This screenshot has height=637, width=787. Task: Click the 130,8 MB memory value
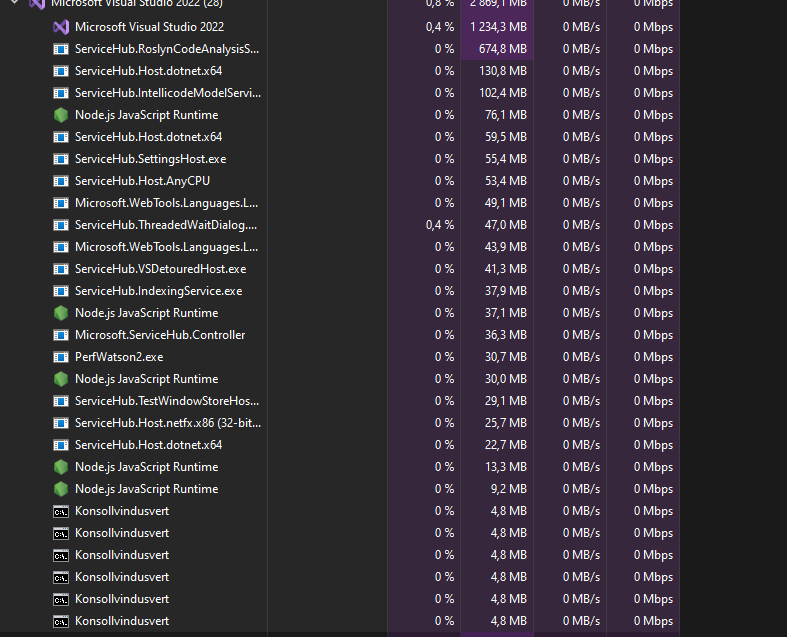click(503, 71)
